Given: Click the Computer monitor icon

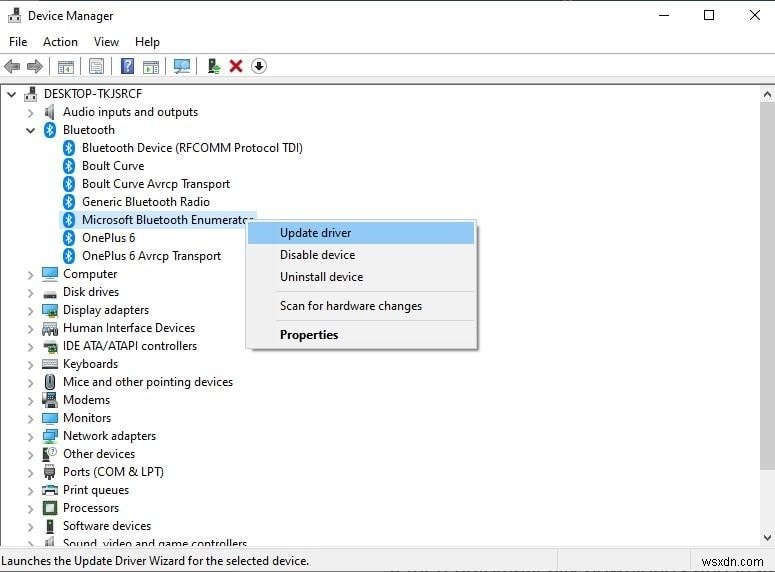Looking at the screenshot, I should click(50, 274).
